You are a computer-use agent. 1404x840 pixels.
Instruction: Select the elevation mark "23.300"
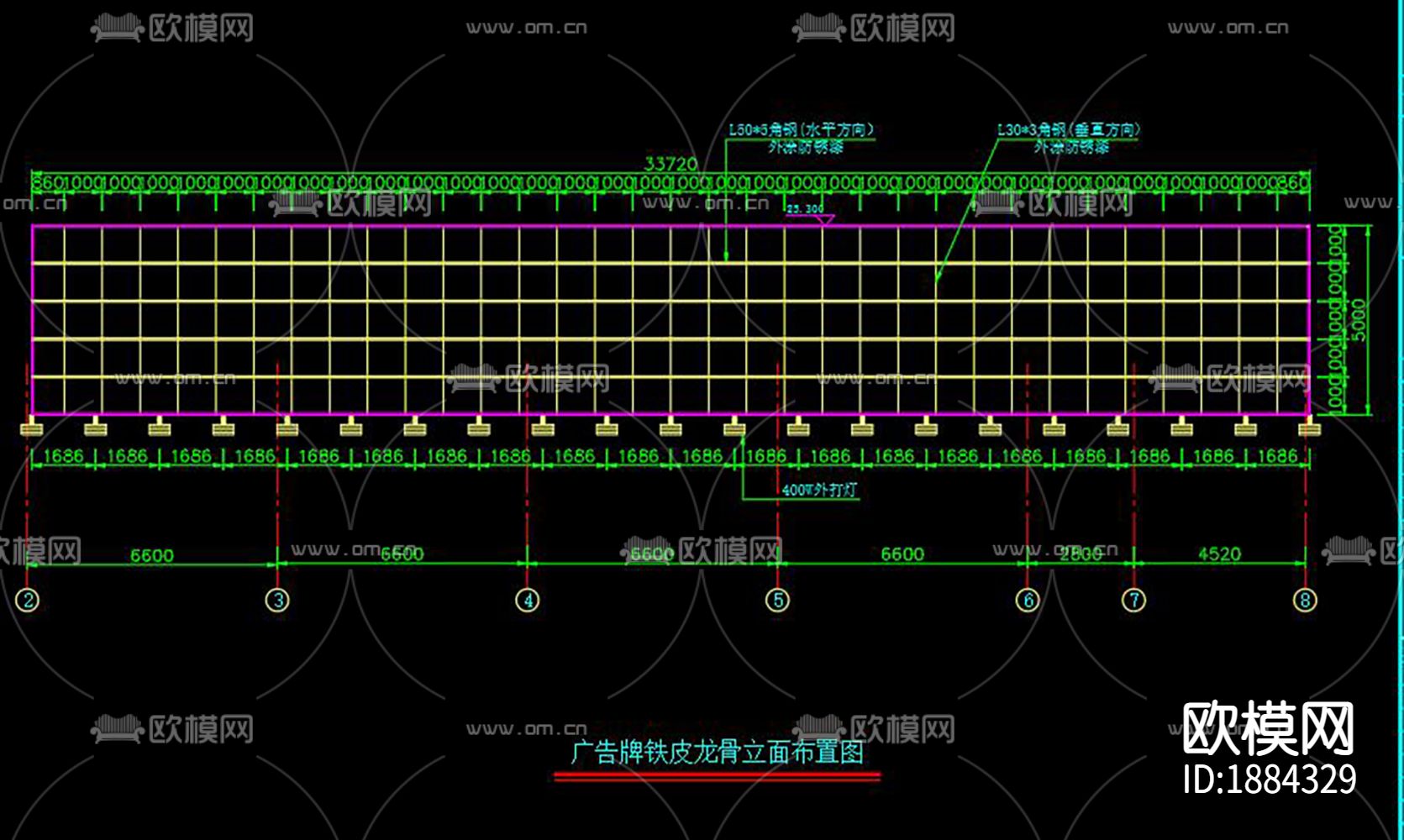click(805, 208)
